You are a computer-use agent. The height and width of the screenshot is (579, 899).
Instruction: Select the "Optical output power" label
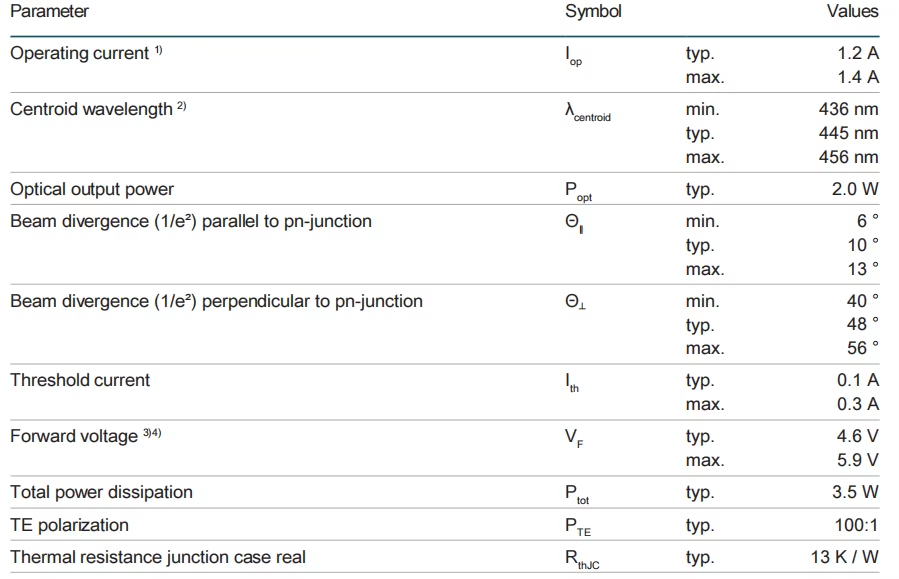point(92,189)
